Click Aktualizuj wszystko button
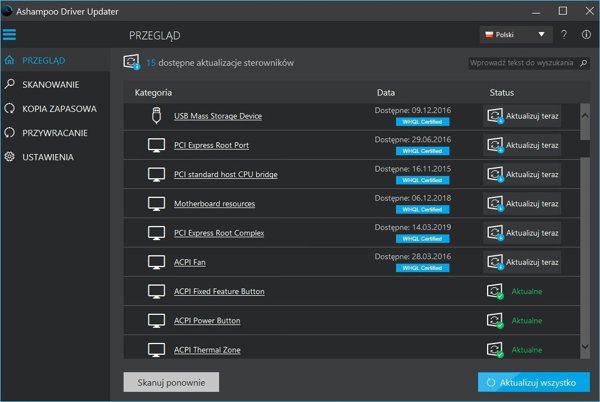This screenshot has height=402, width=600. 533,382
